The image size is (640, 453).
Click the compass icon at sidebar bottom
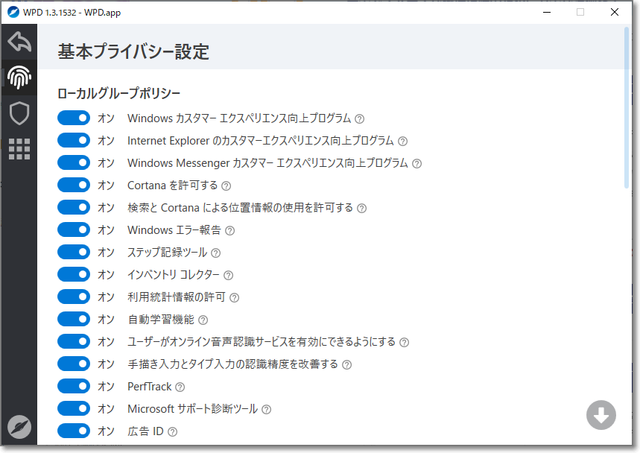click(x=19, y=426)
